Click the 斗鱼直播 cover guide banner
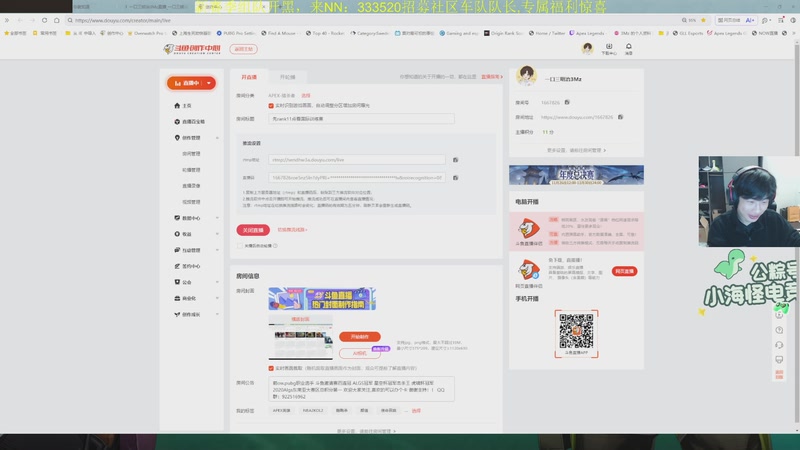 (322, 298)
